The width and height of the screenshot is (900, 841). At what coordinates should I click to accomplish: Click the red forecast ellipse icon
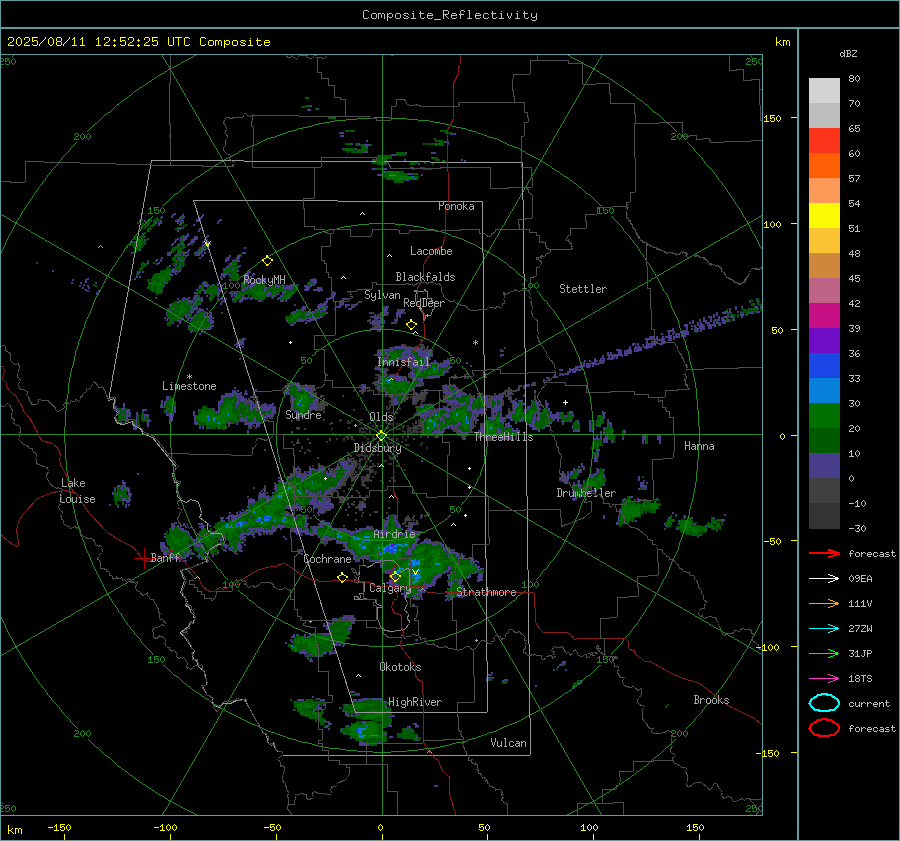coord(824,728)
